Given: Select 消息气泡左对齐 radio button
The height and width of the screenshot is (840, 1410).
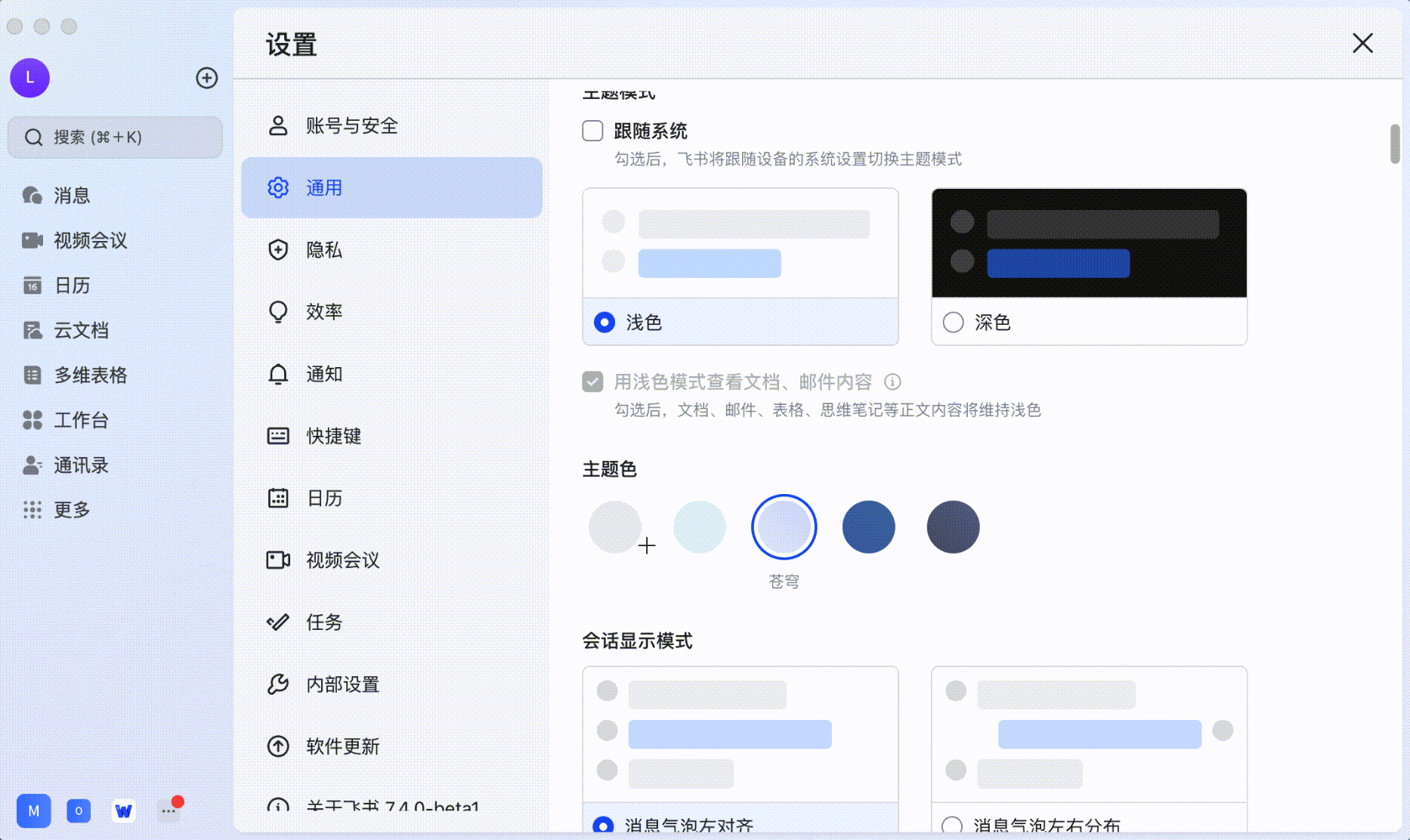Looking at the screenshot, I should 603,824.
